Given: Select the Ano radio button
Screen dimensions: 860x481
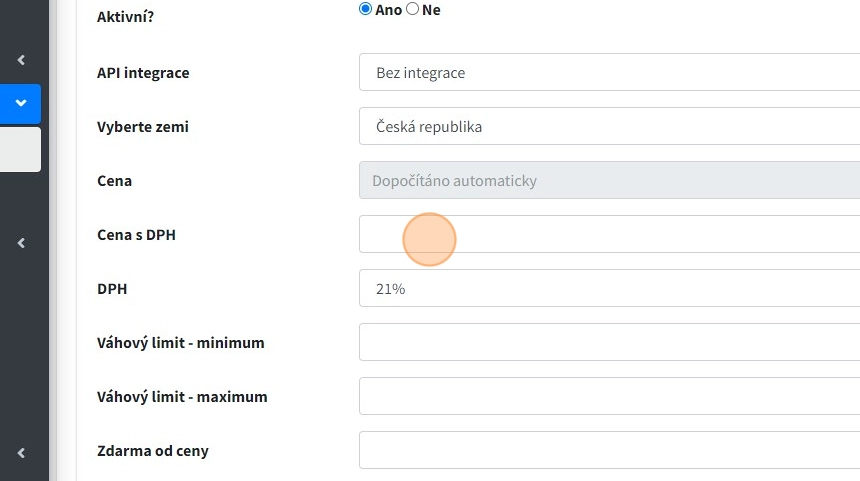Looking at the screenshot, I should click(x=365, y=9).
